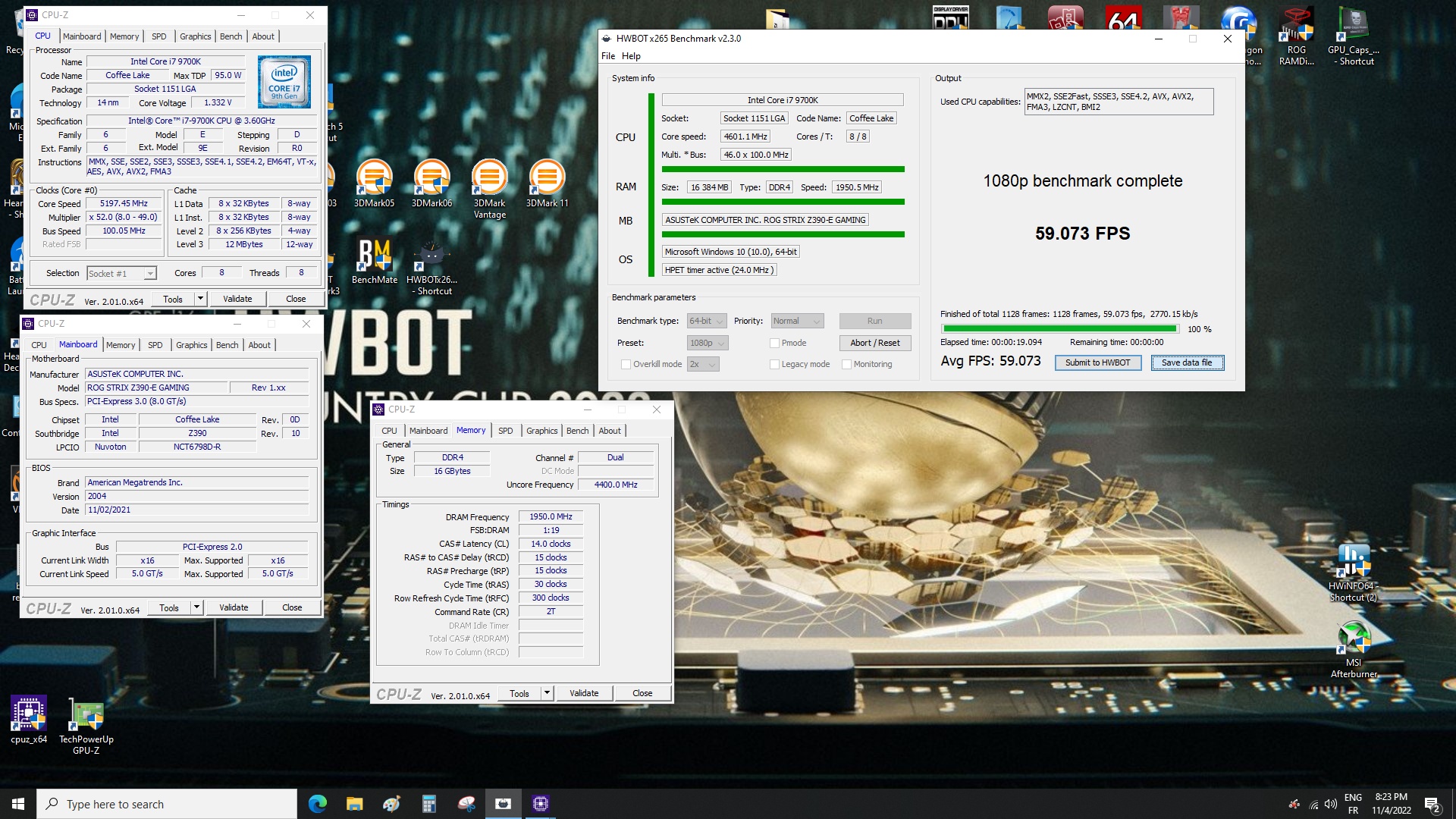Open About tab in Memory CPU-Z window
The width and height of the screenshot is (1456, 819).
[610, 431]
